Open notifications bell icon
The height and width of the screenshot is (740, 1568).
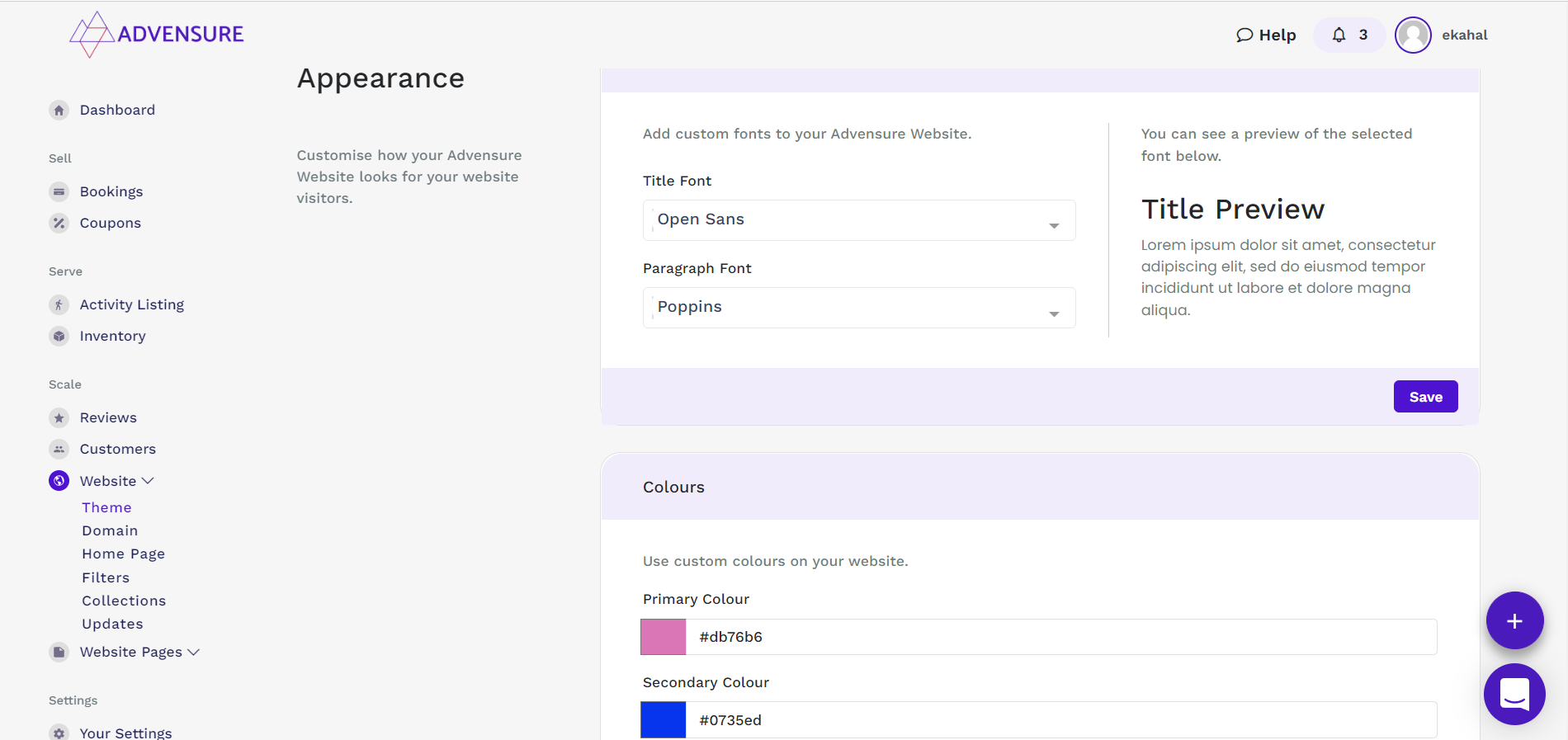pyautogui.click(x=1339, y=35)
